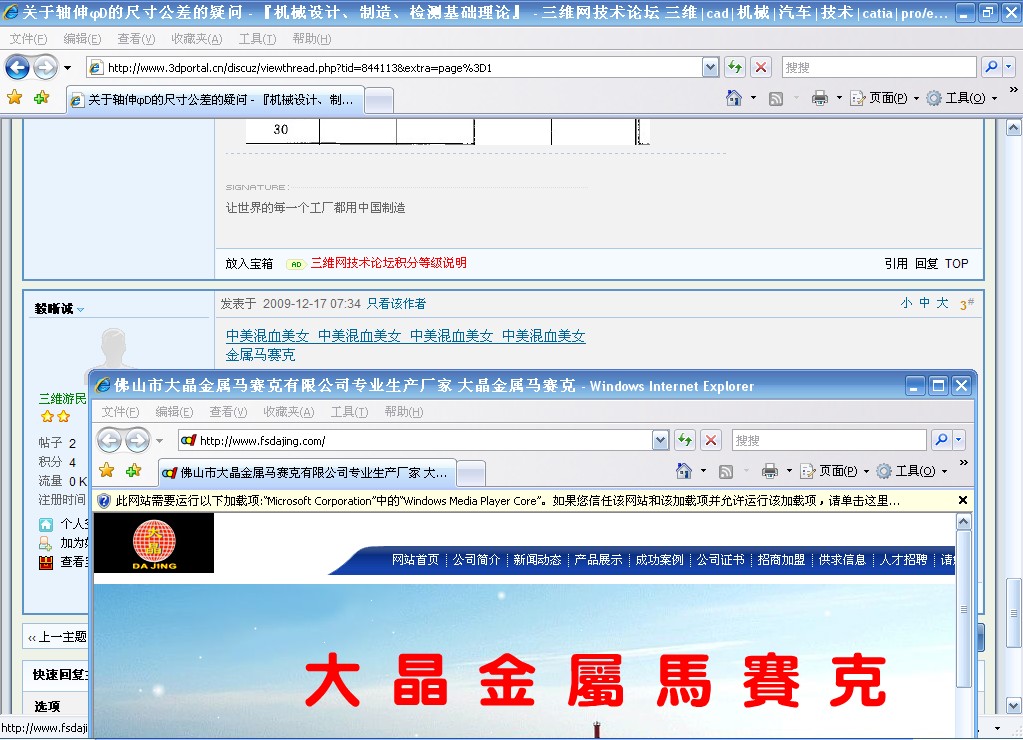1023x740 pixels.
Task: Click RSS feed icon in fsdajing popup
Action: click(x=725, y=471)
